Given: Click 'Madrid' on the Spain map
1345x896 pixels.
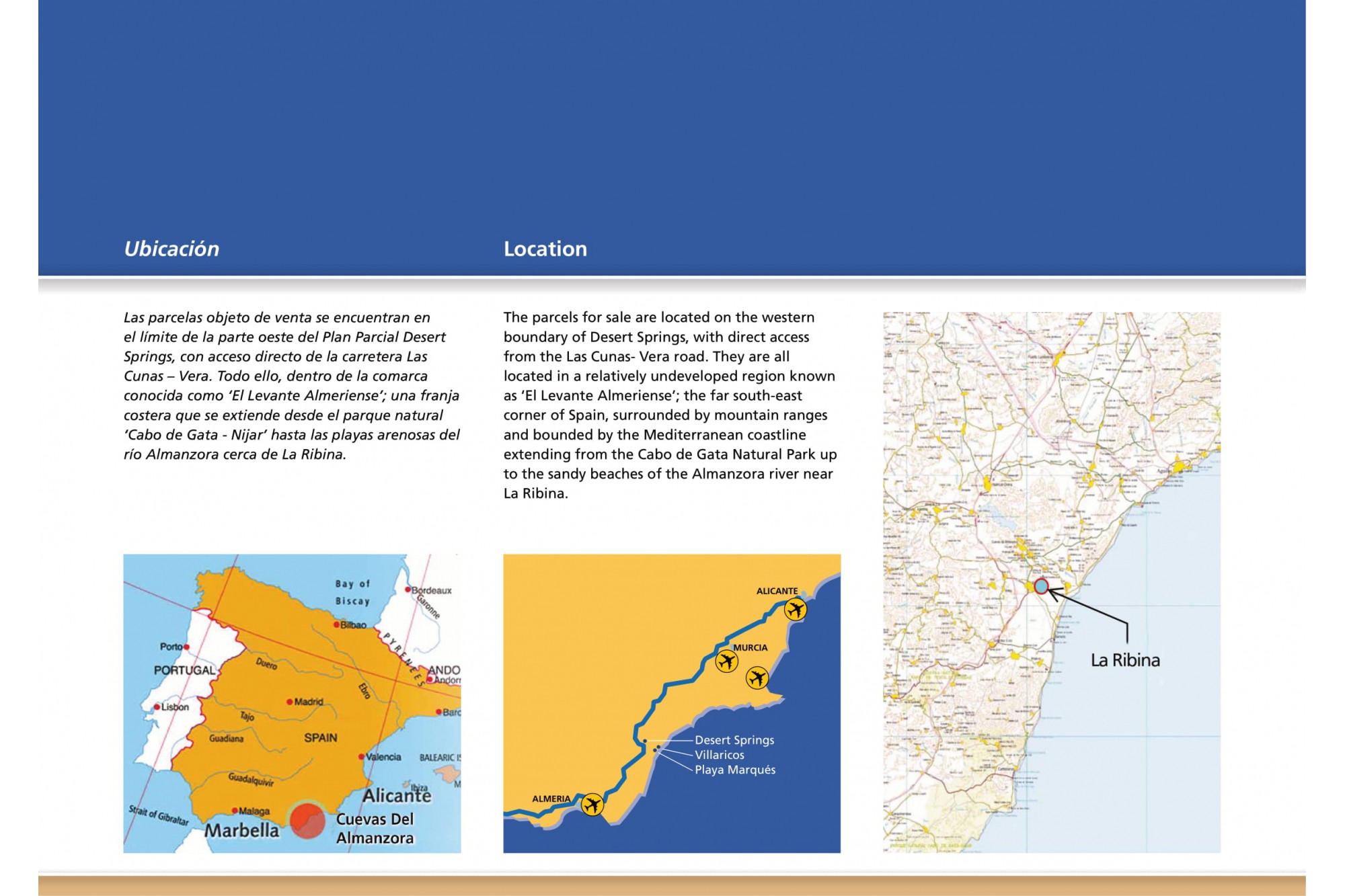Looking at the screenshot, I should (309, 702).
